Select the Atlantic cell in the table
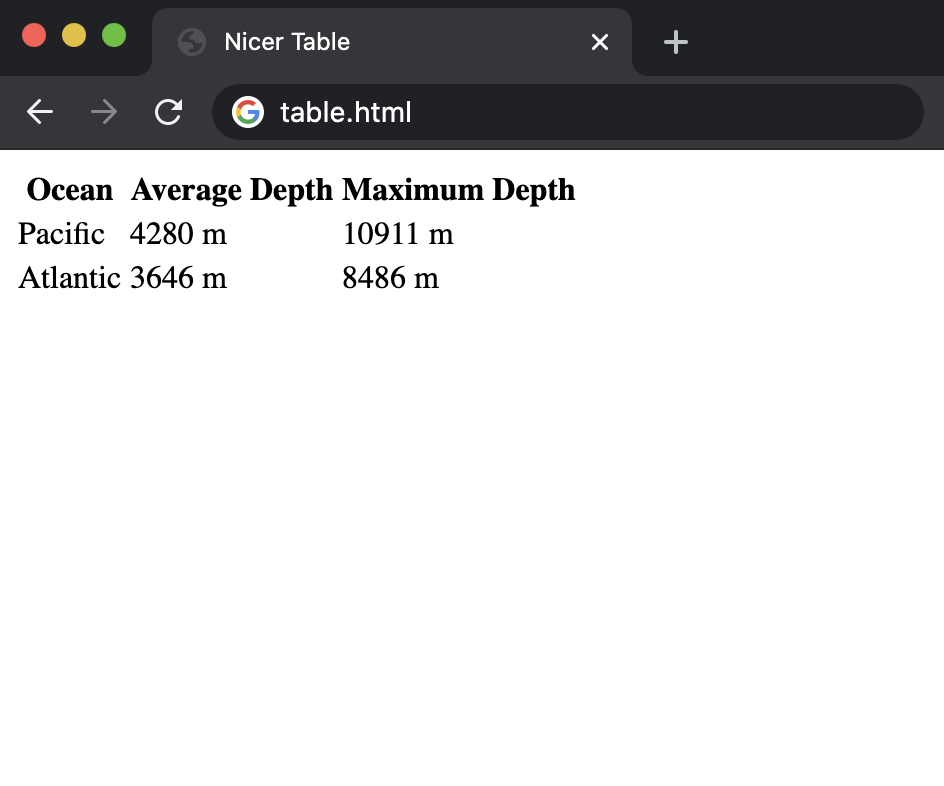944x786 pixels. click(69, 278)
